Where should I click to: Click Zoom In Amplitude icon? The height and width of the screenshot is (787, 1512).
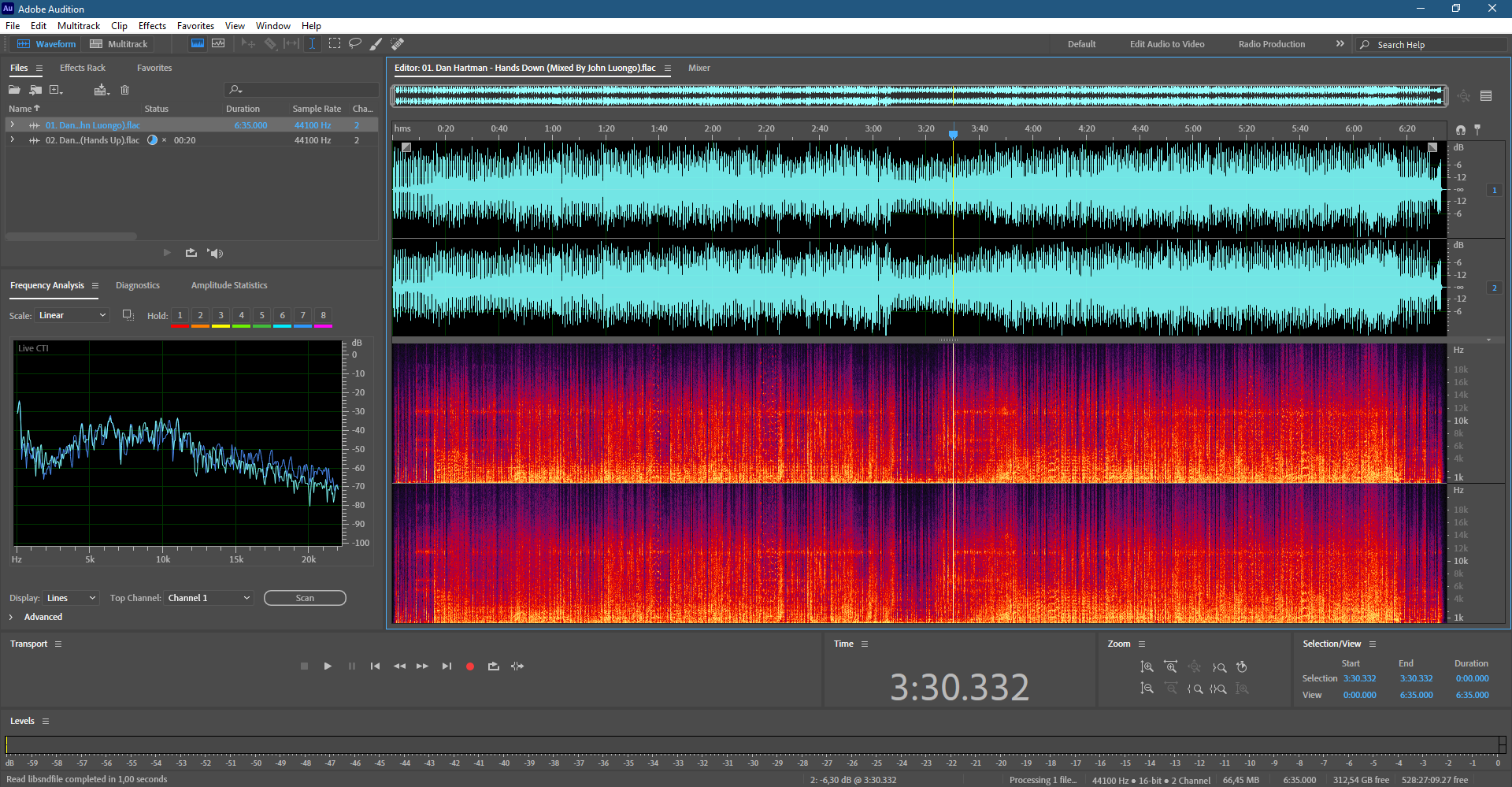tap(1147, 667)
